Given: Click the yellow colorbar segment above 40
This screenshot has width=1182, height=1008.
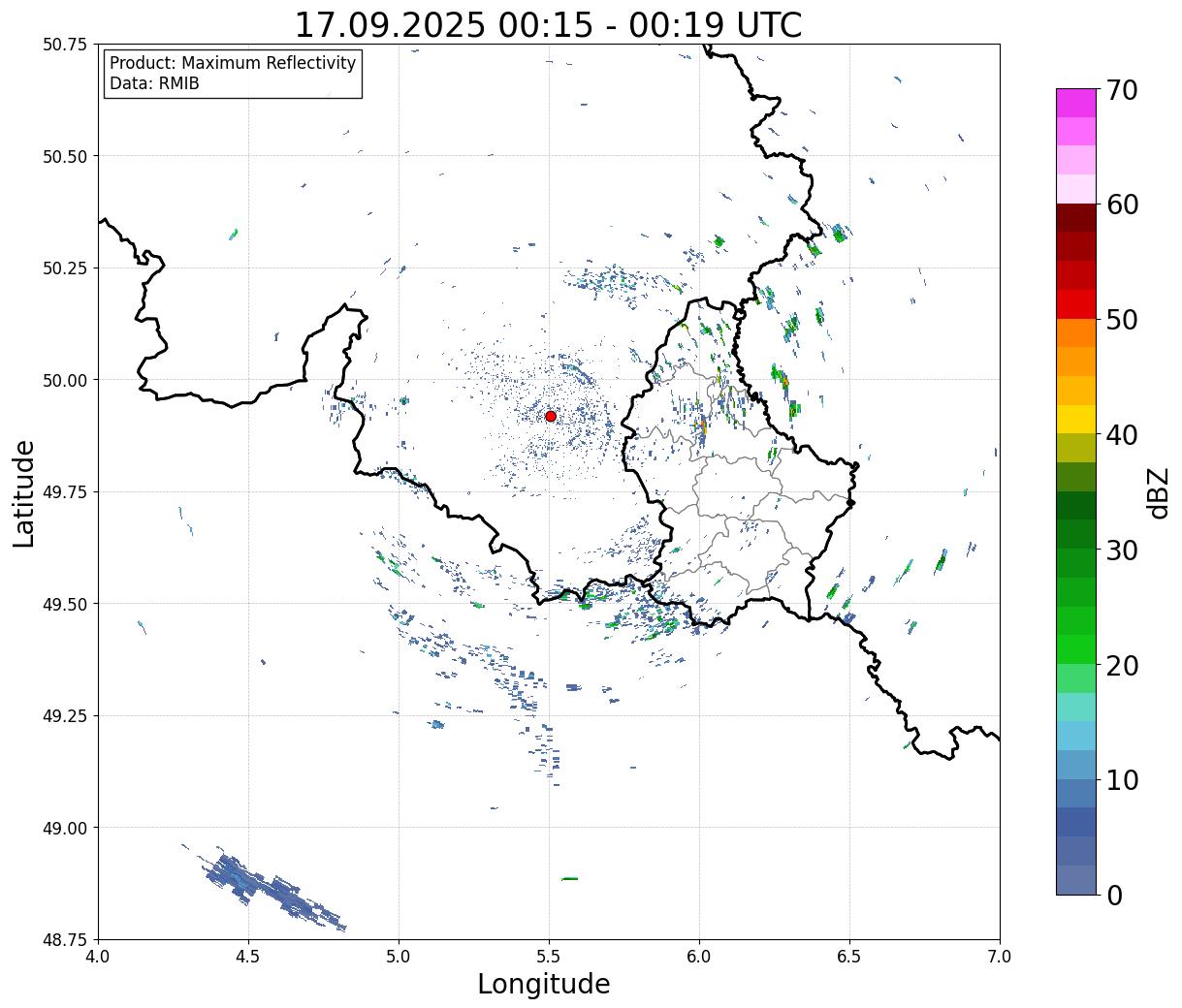Looking at the screenshot, I should [x=1076, y=419].
